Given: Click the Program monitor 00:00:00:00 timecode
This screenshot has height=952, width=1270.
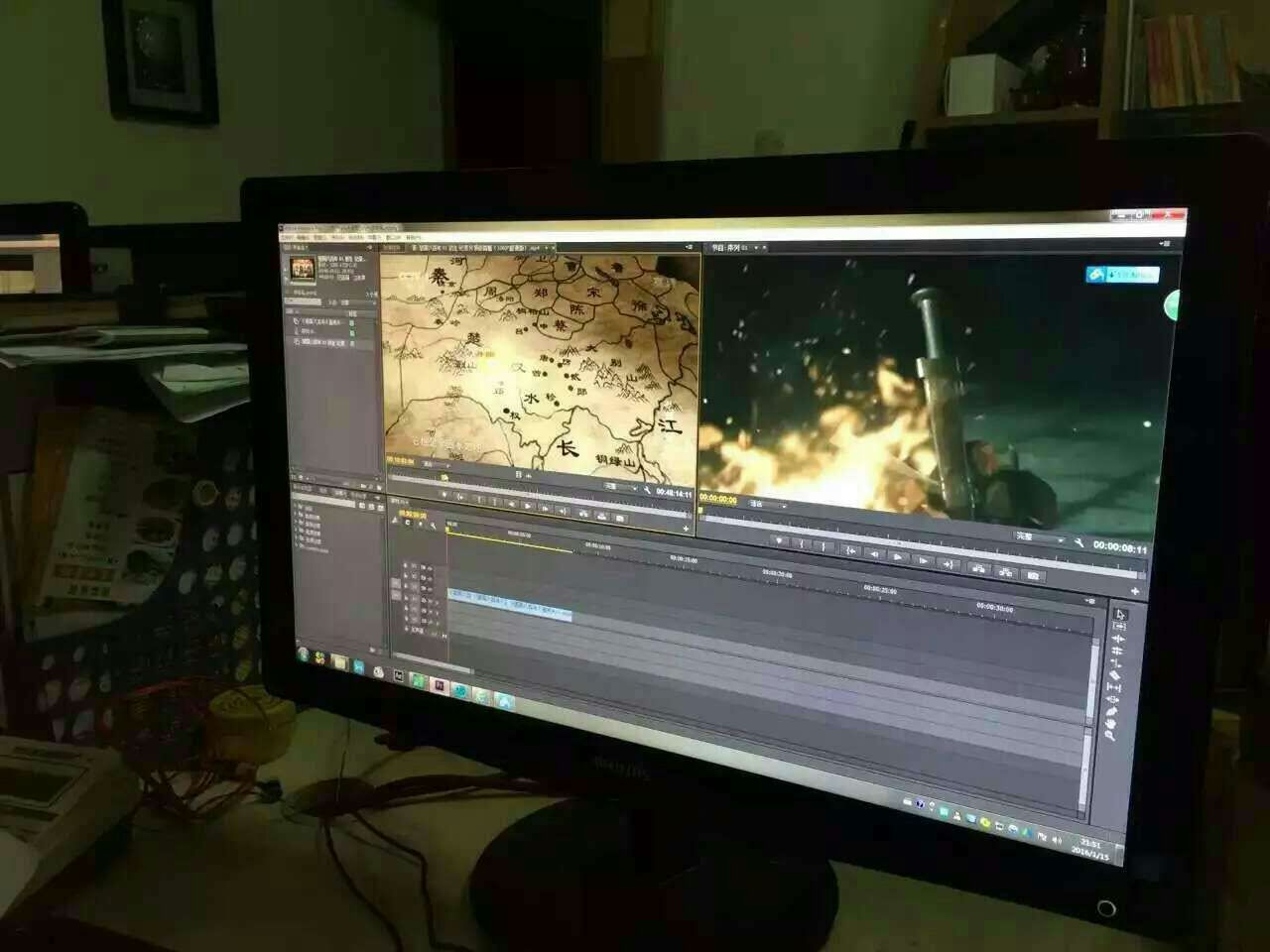Looking at the screenshot, I should tap(717, 499).
